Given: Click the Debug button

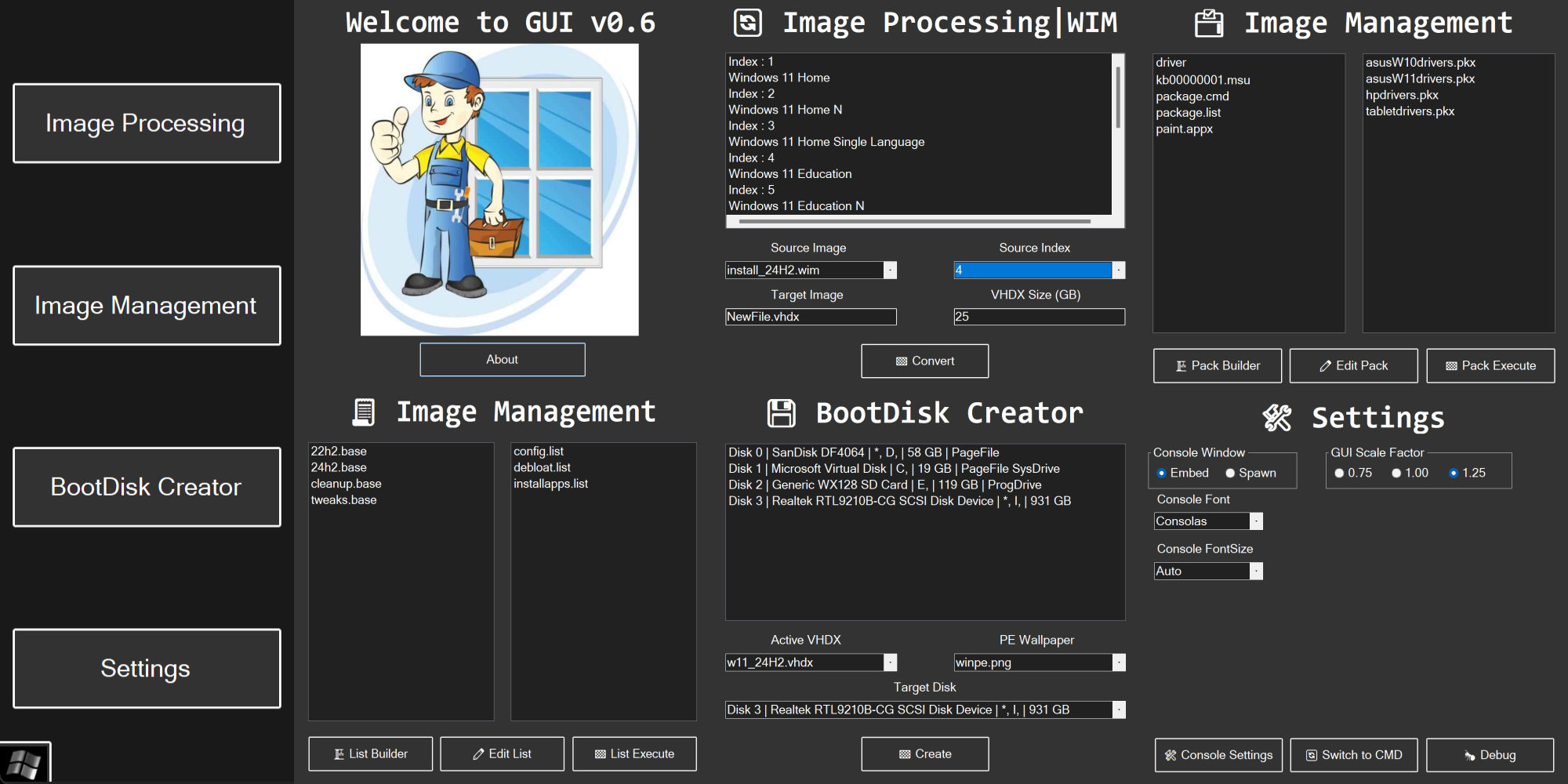Looking at the screenshot, I should 1490,755.
